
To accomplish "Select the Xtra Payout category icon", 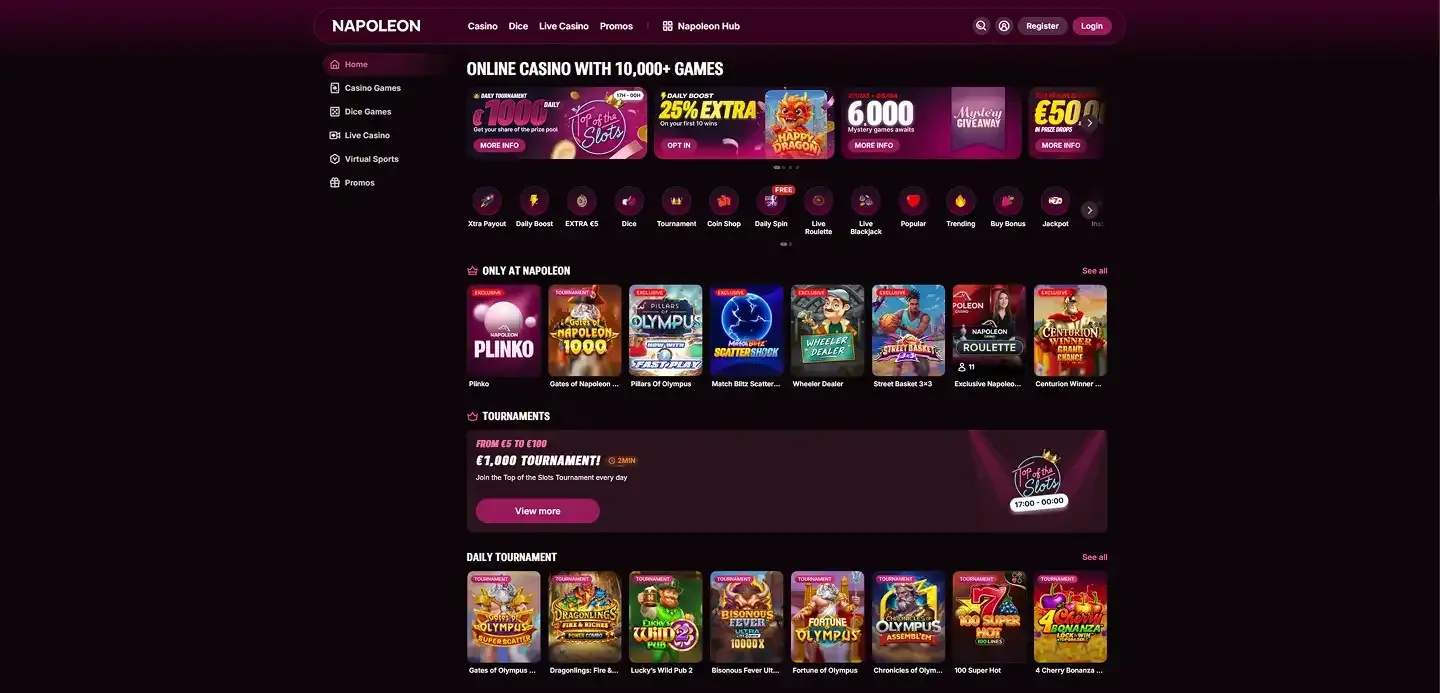I will [x=487, y=200].
